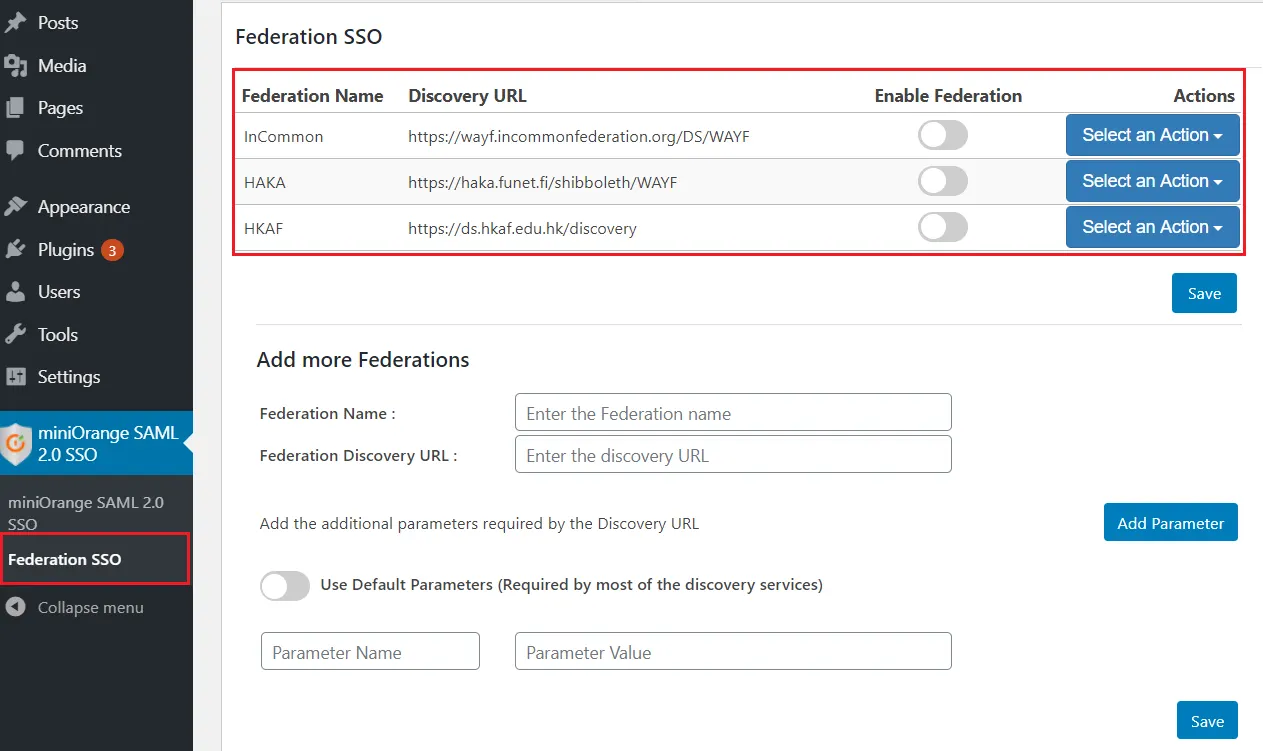Click the Collapse menu arrow icon
Image resolution: width=1263 pixels, height=751 pixels.
click(x=15, y=607)
